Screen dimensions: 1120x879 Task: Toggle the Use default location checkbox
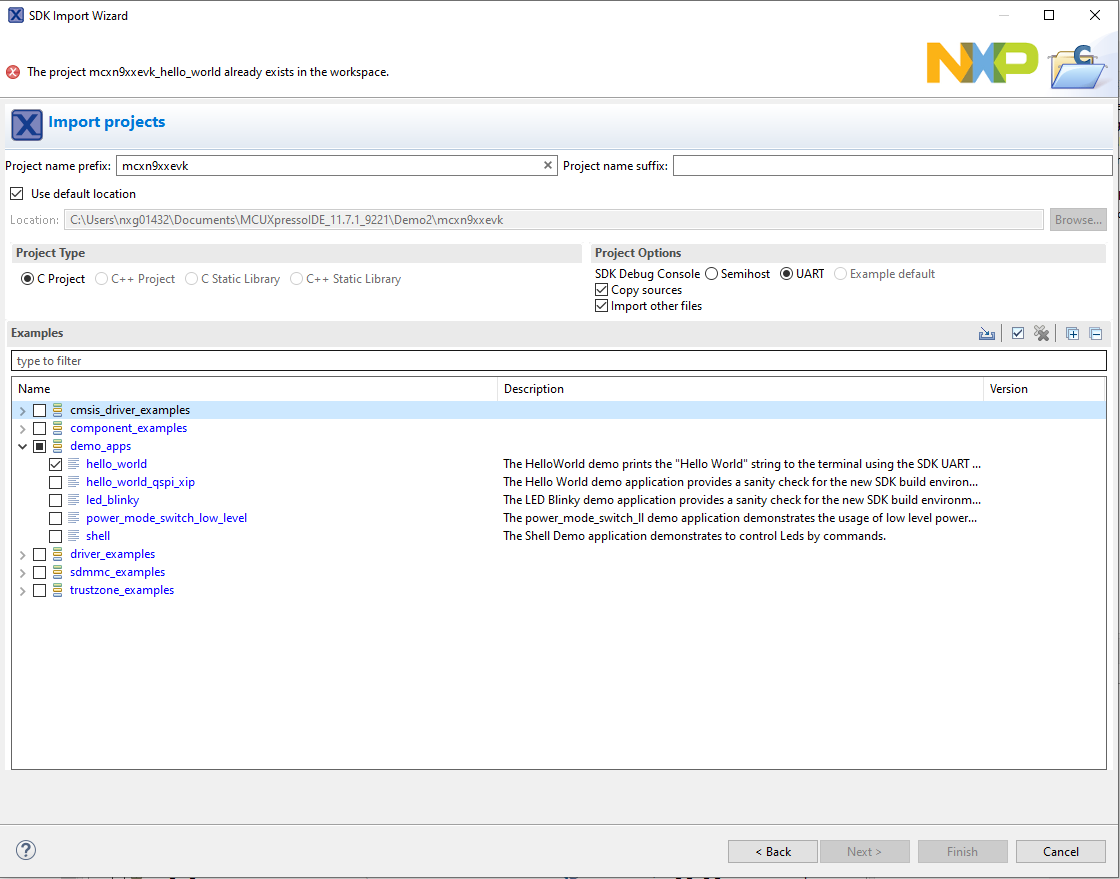pyautogui.click(x=16, y=194)
